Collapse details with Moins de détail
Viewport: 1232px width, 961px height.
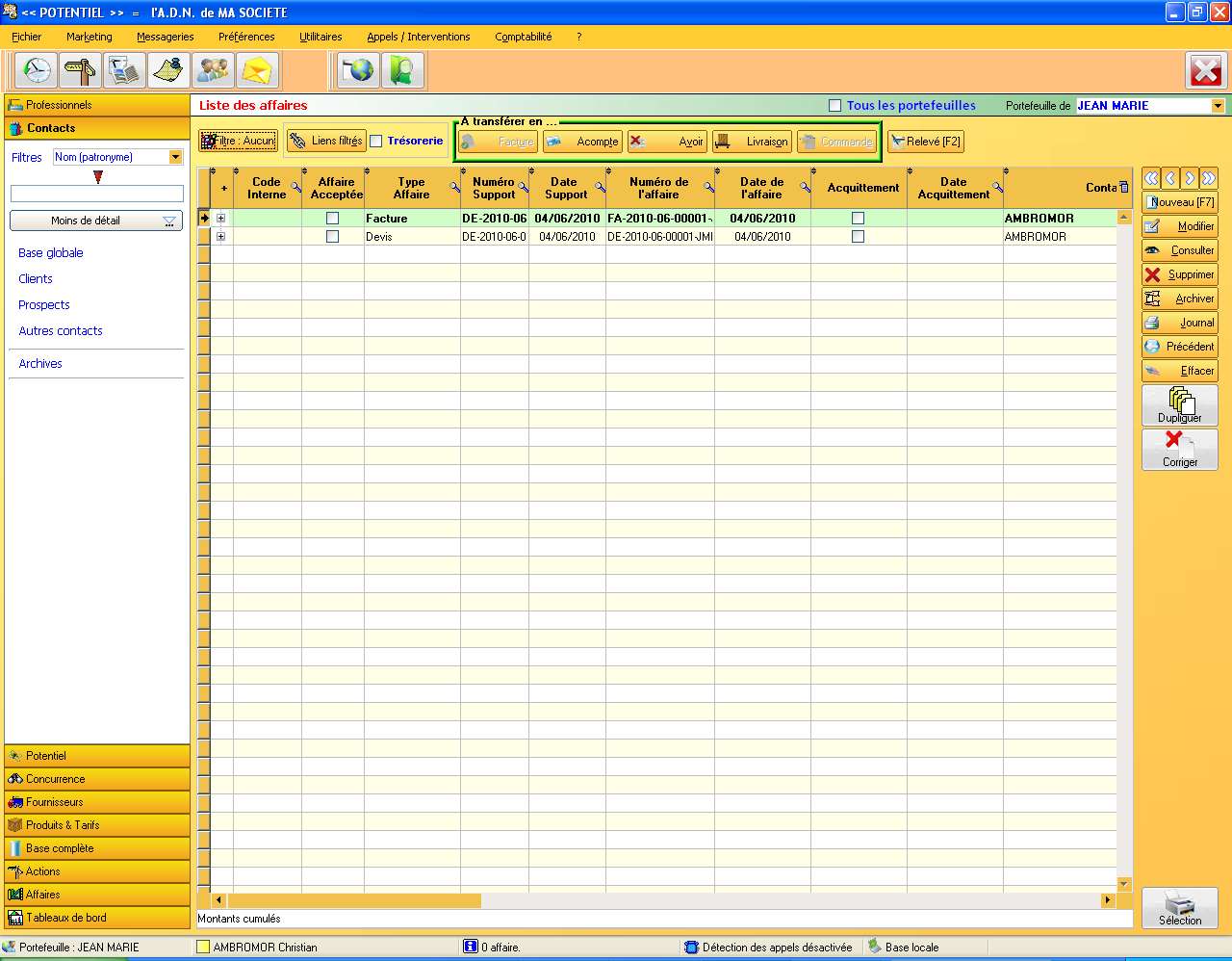point(96,221)
